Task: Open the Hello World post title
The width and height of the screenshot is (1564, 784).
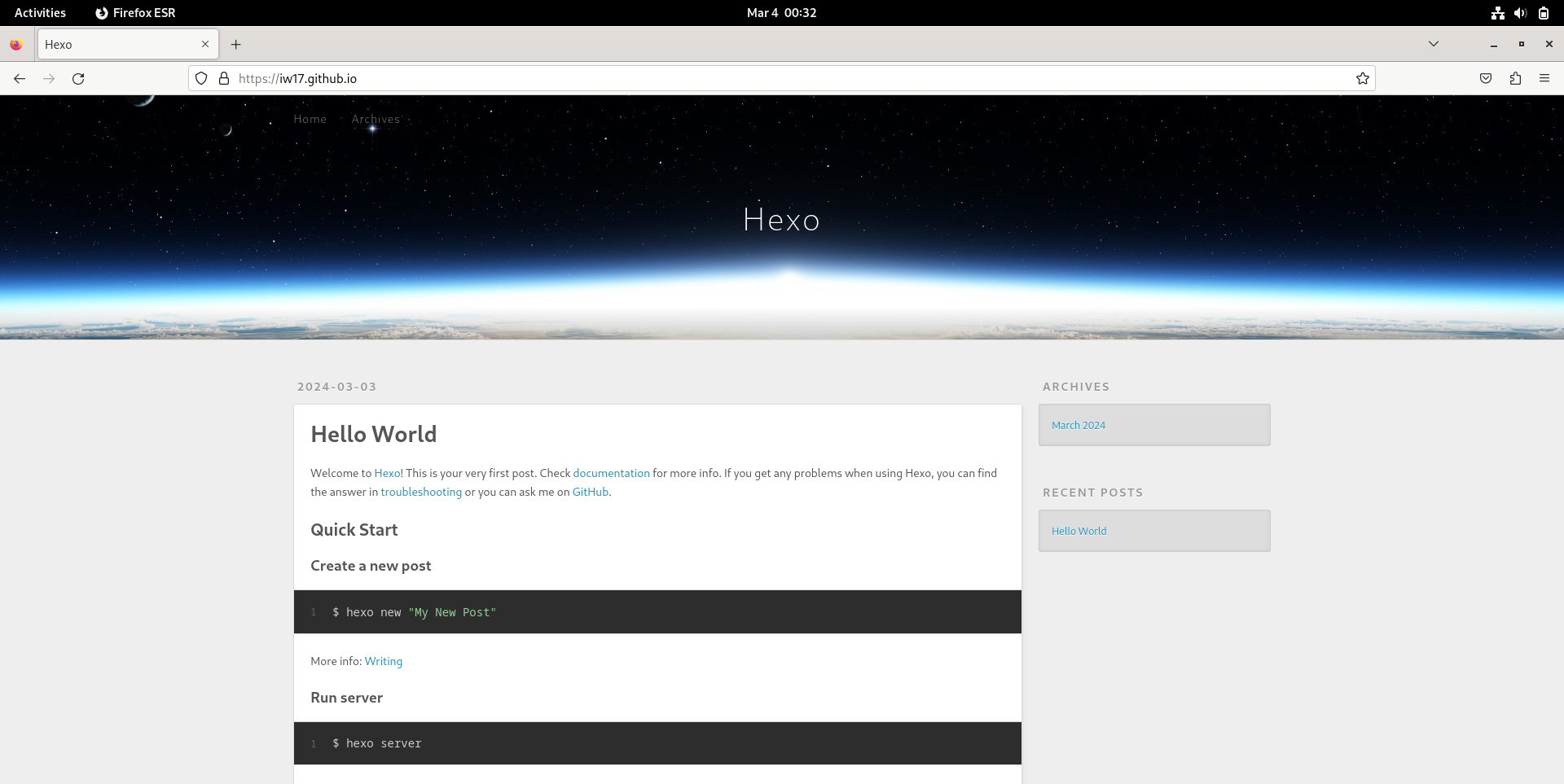Action: (373, 434)
